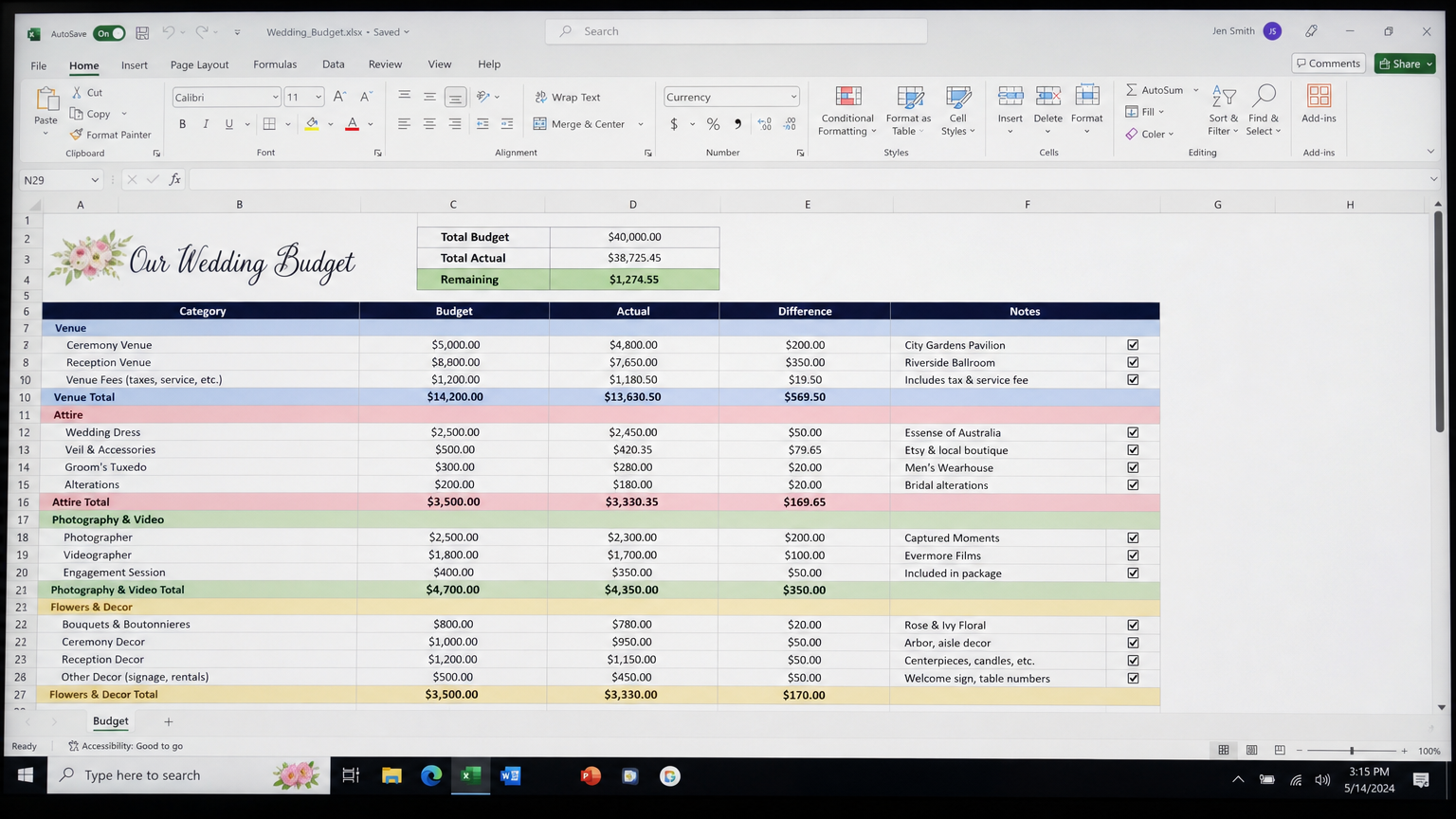
Task: Open the Comments pane button
Action: pos(1329,64)
